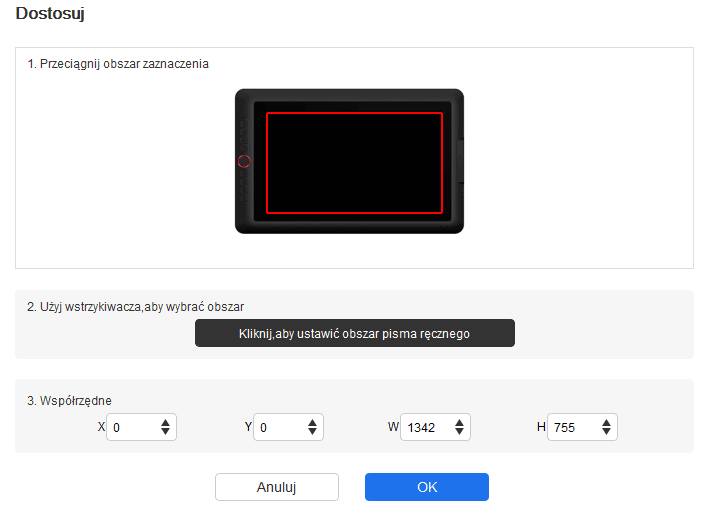Decrease the X coordinate with down arrow
This screenshot has width=712, height=510.
[x=166, y=433]
